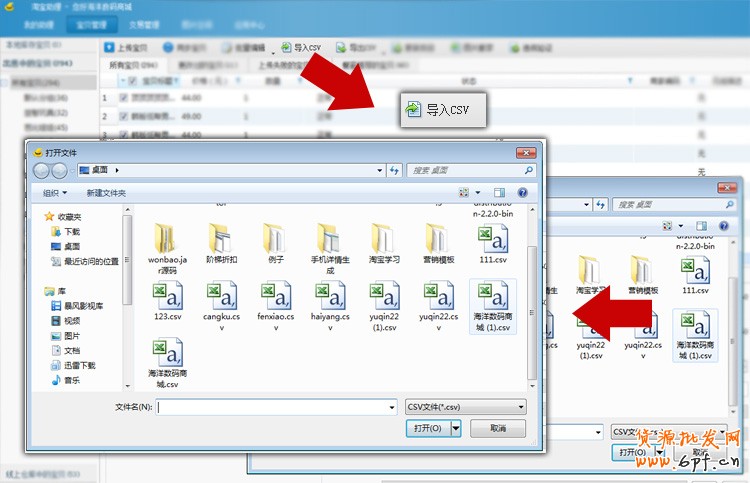Click the 新建文件夹 new folder button
This screenshot has width=750, height=483.
(106, 192)
